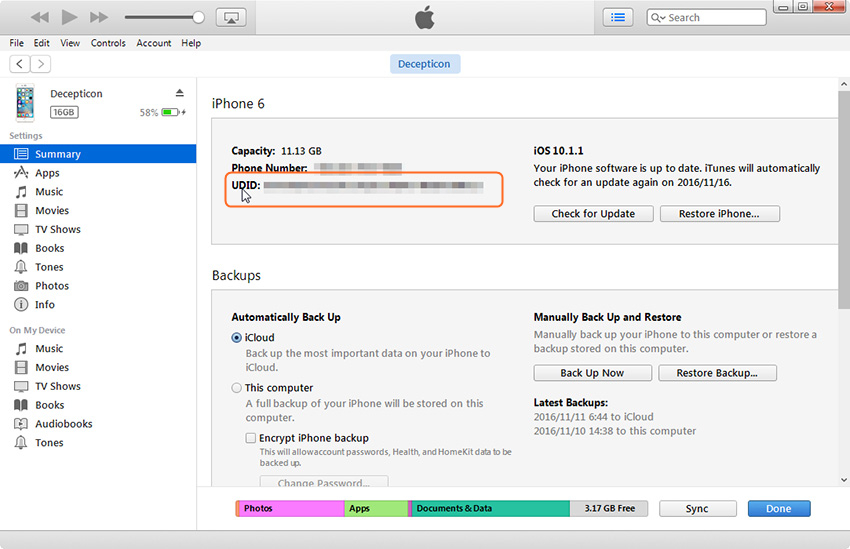850x549 pixels.
Task: Open the AirPlay output icon
Action: (231, 17)
